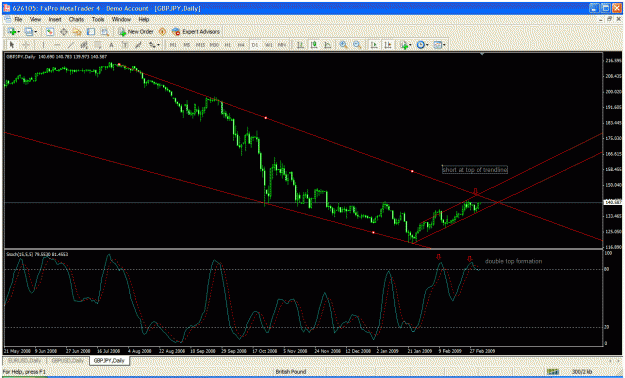
Task: Open the Periods clock dropdown
Action: pyautogui.click(x=422, y=45)
